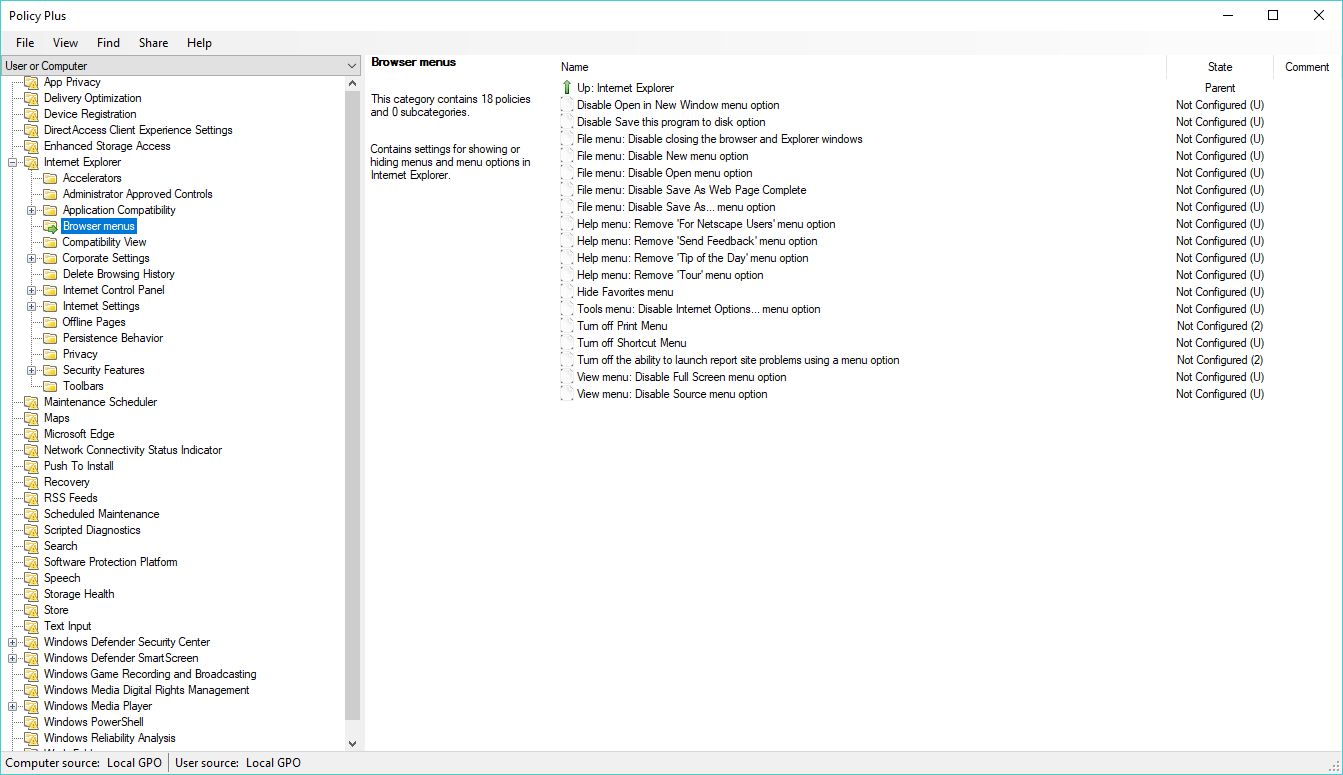Image resolution: width=1343 pixels, height=775 pixels.
Task: Select Windows Game Recording and Broadcasting item
Action: pyautogui.click(x=150, y=674)
